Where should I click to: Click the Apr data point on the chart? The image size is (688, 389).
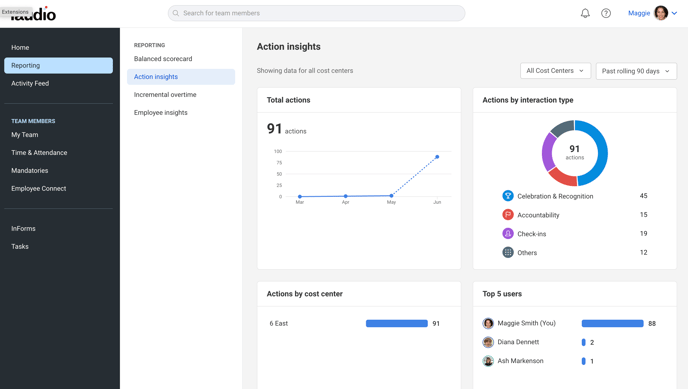coord(346,196)
